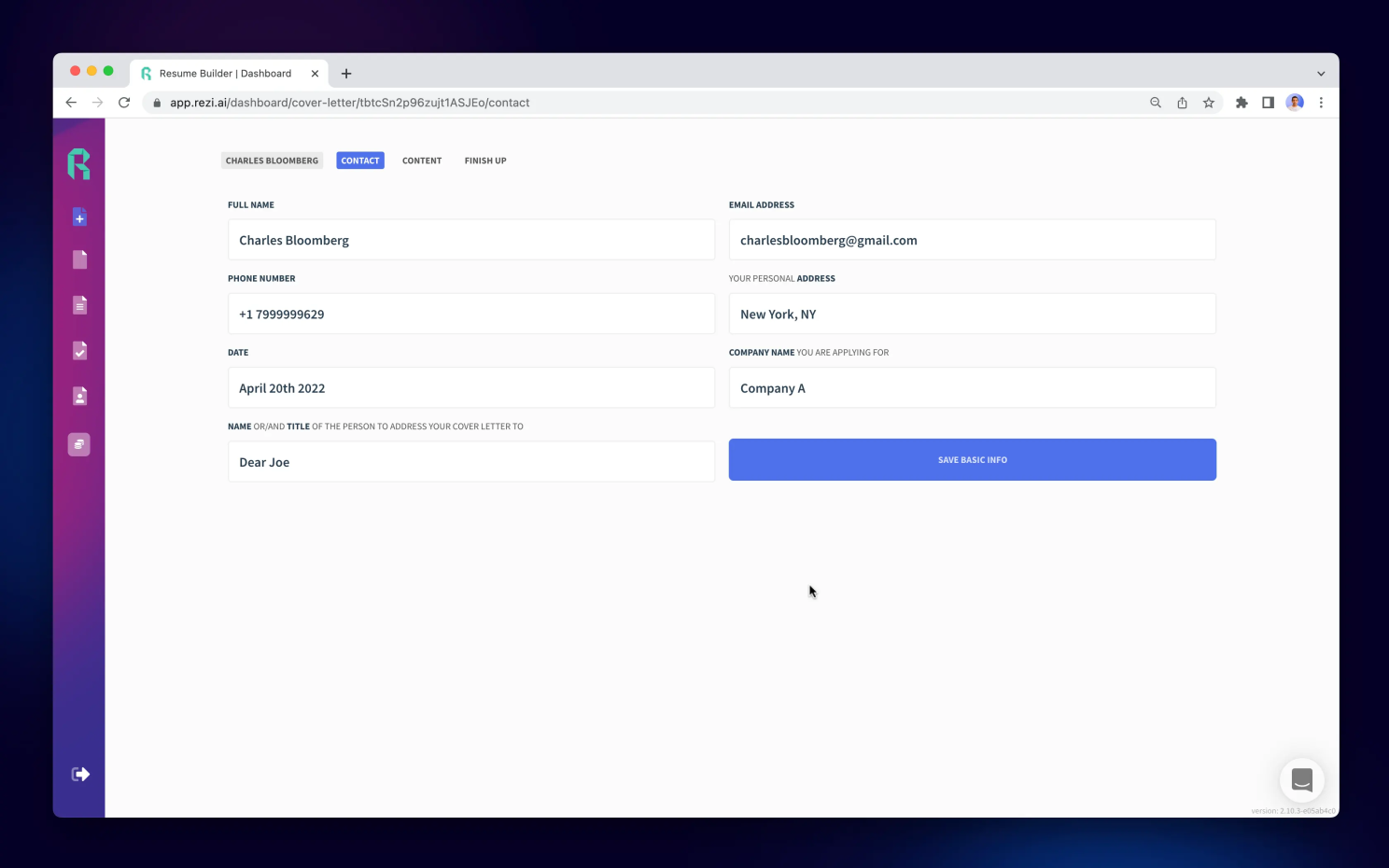Open the Chrome three-dot menu
This screenshot has height=868, width=1389.
[1321, 103]
